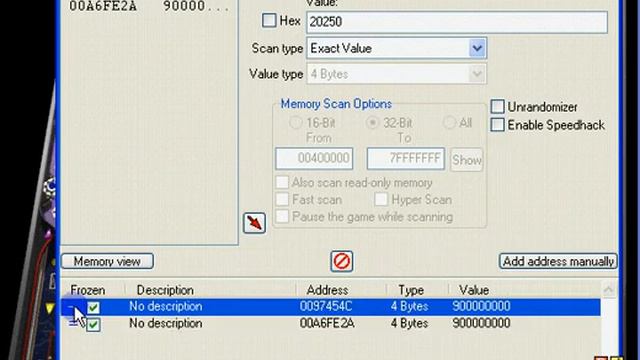
Task: Click 4 Bytes type in 0097454C row
Action: [x=409, y=307]
